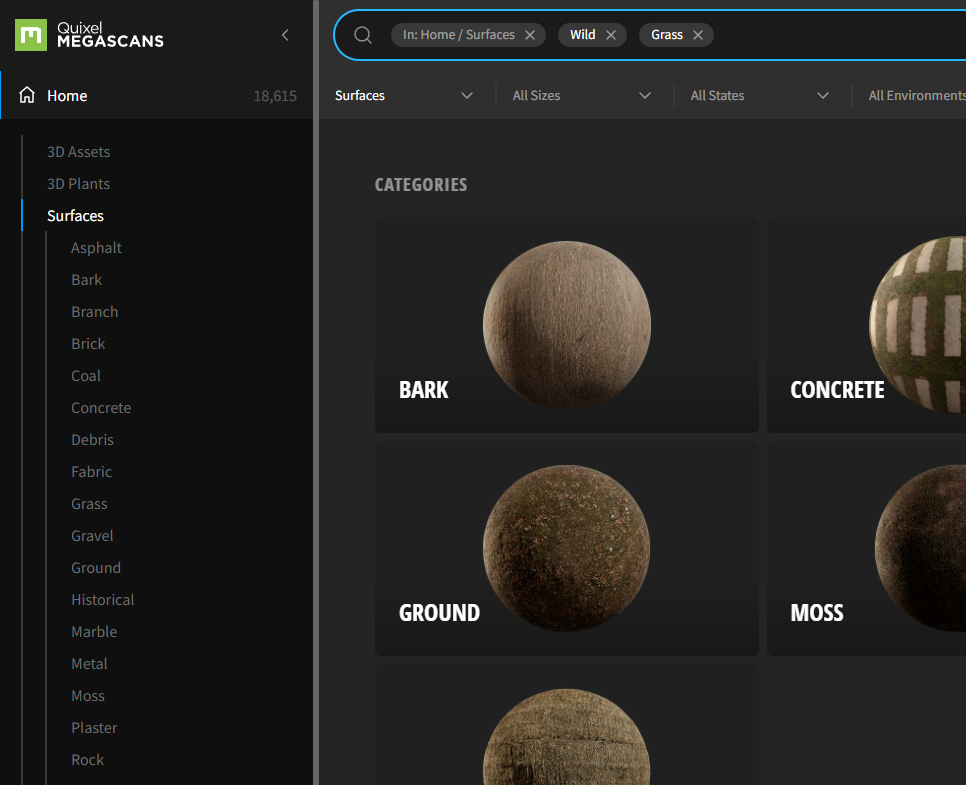This screenshot has width=966, height=785.
Task: Remove the 'In: Home / Surfaces' filter chip
Action: coord(530,35)
